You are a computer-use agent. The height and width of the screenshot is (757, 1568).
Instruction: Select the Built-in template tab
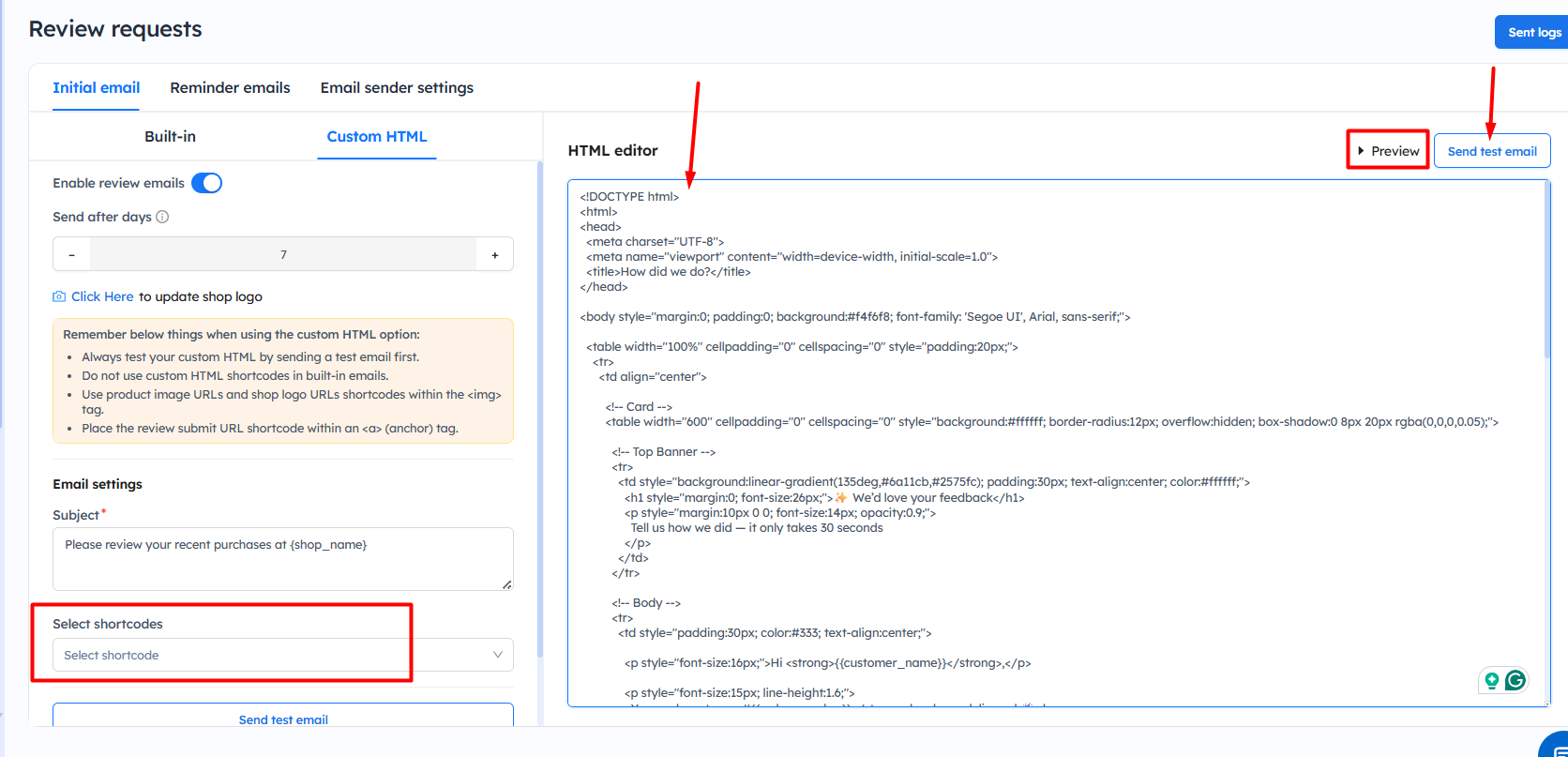[170, 137]
